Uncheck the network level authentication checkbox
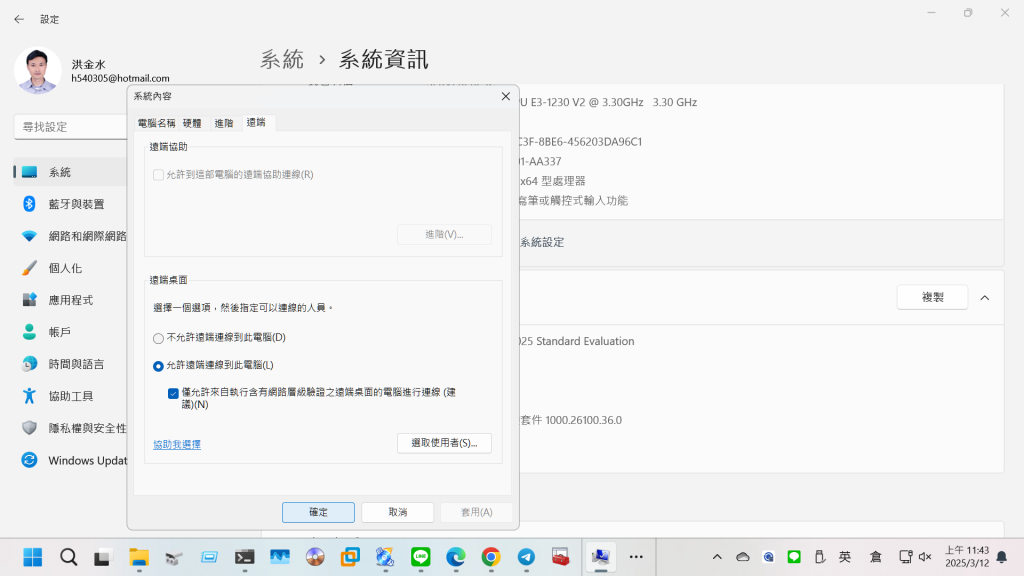The height and width of the screenshot is (576, 1024). pos(174,393)
